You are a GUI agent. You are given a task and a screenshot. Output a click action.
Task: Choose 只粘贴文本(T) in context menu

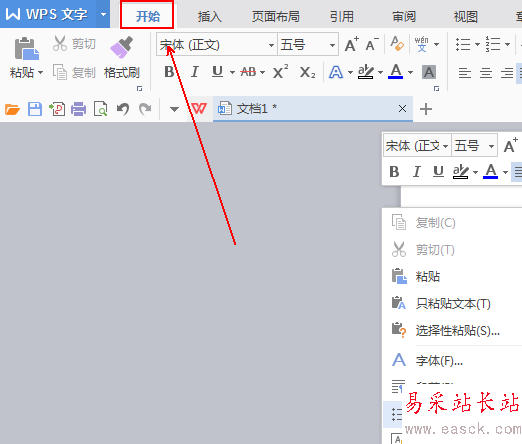452,304
